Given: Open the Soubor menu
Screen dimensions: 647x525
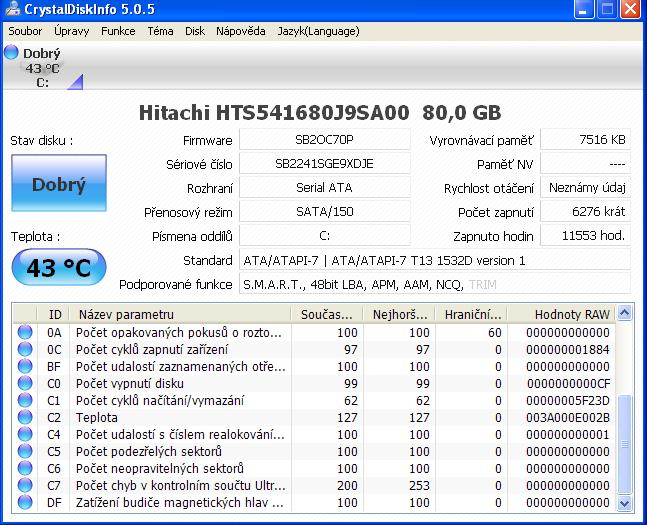Looking at the screenshot, I should click(x=25, y=31).
